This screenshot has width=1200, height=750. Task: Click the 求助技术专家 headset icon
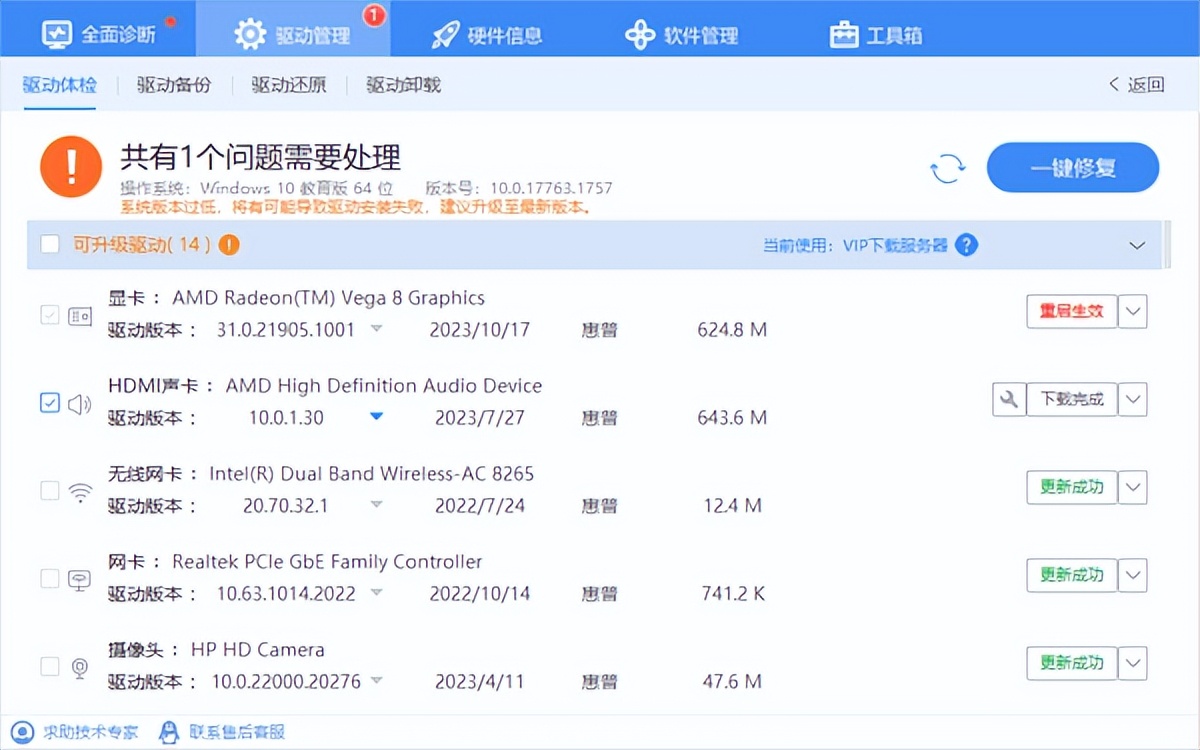(x=22, y=732)
